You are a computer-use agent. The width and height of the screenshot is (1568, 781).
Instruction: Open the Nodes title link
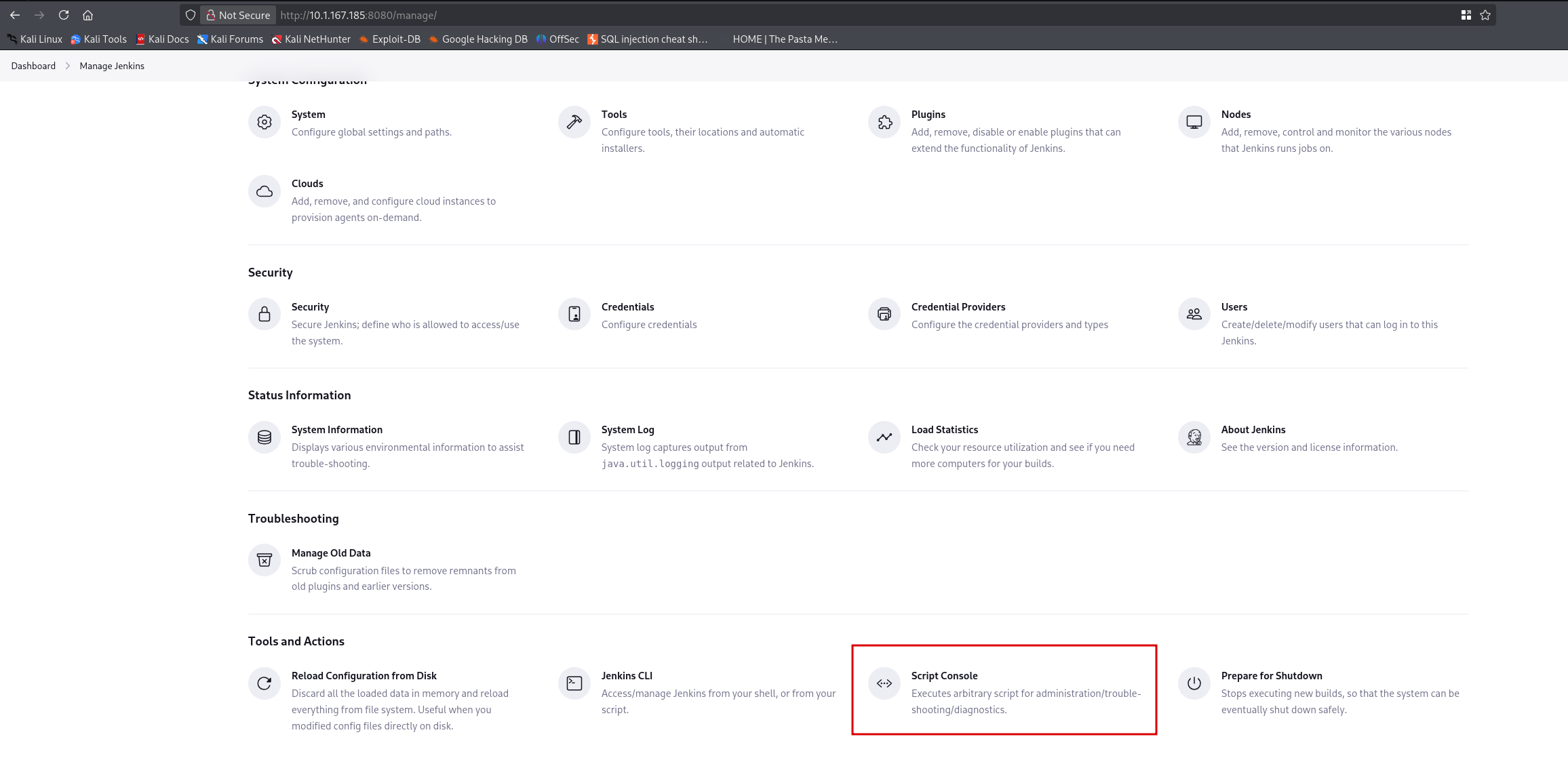1236,115
